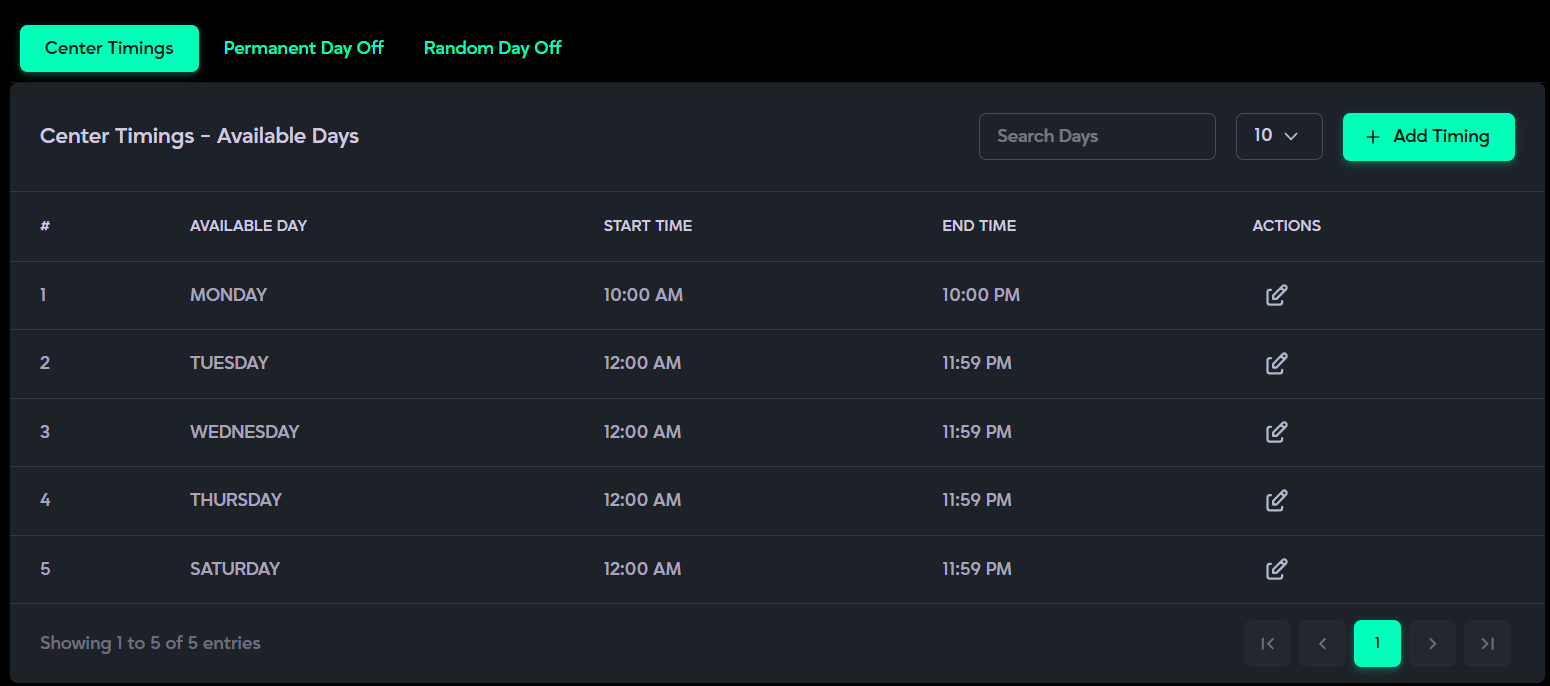The image size is (1550, 686).
Task: Edit the Tuesday timing row
Action: point(1276,364)
